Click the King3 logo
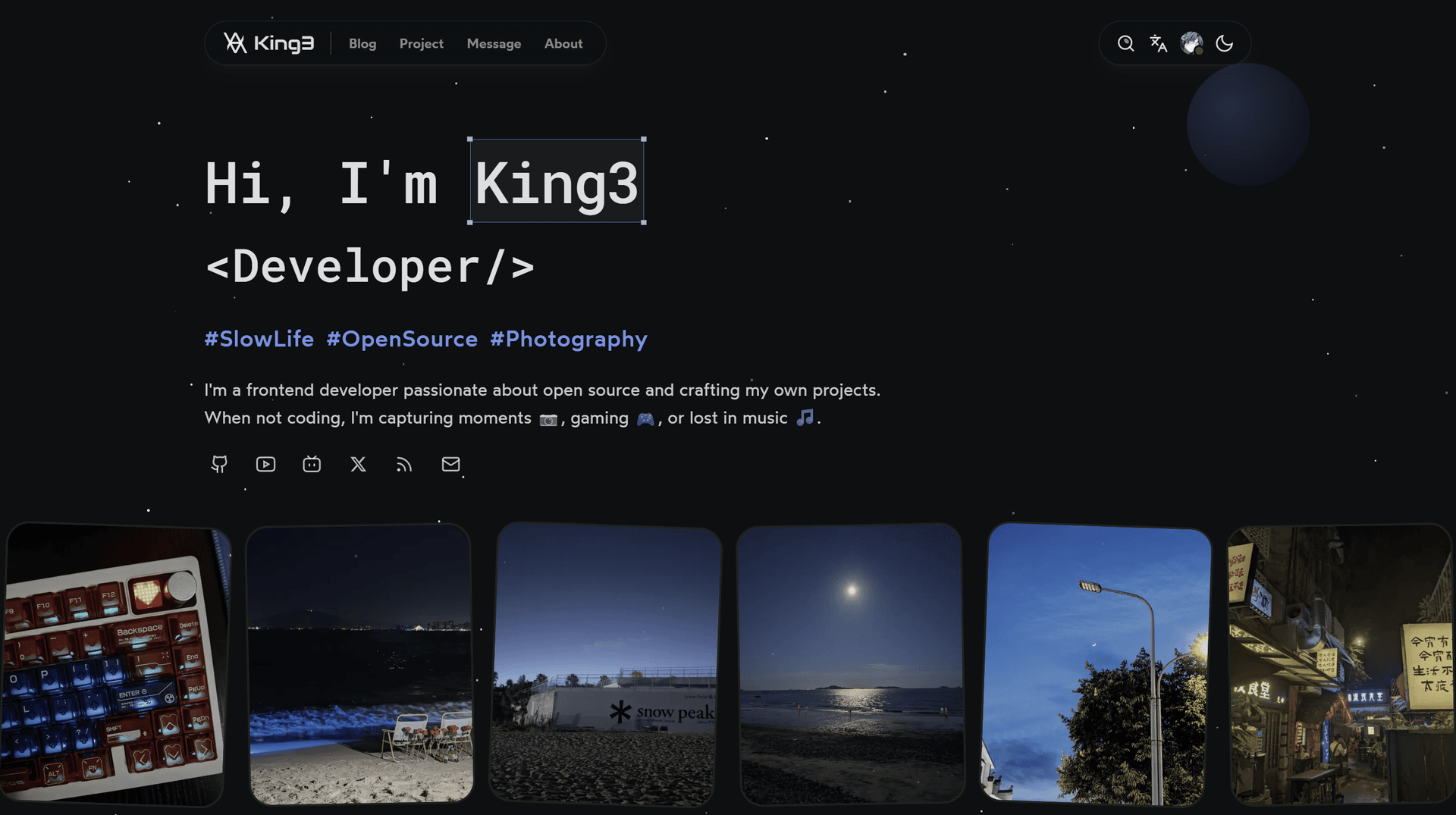Image resolution: width=1456 pixels, height=815 pixels. (x=268, y=43)
